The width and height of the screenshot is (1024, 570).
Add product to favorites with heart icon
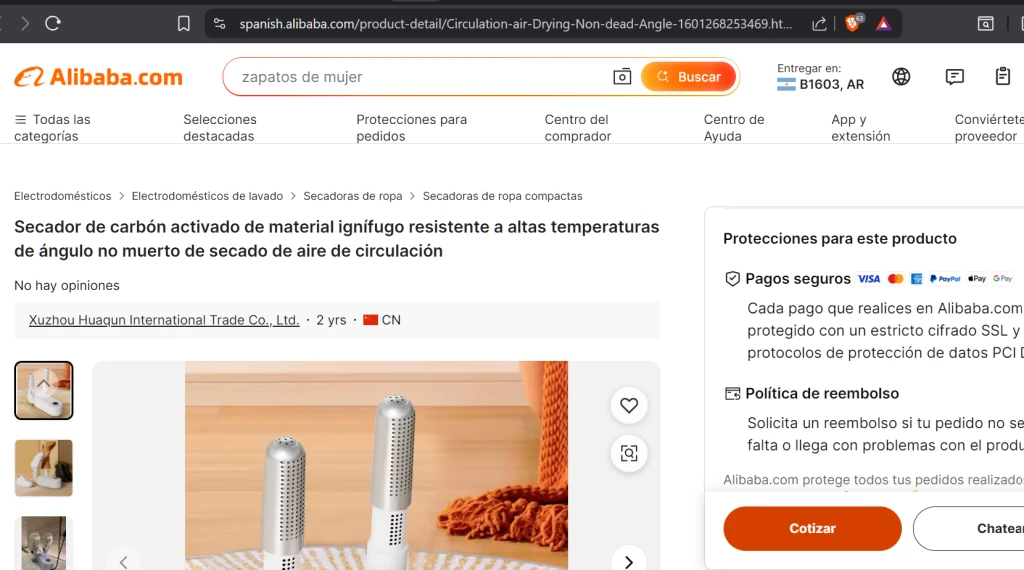tap(629, 405)
